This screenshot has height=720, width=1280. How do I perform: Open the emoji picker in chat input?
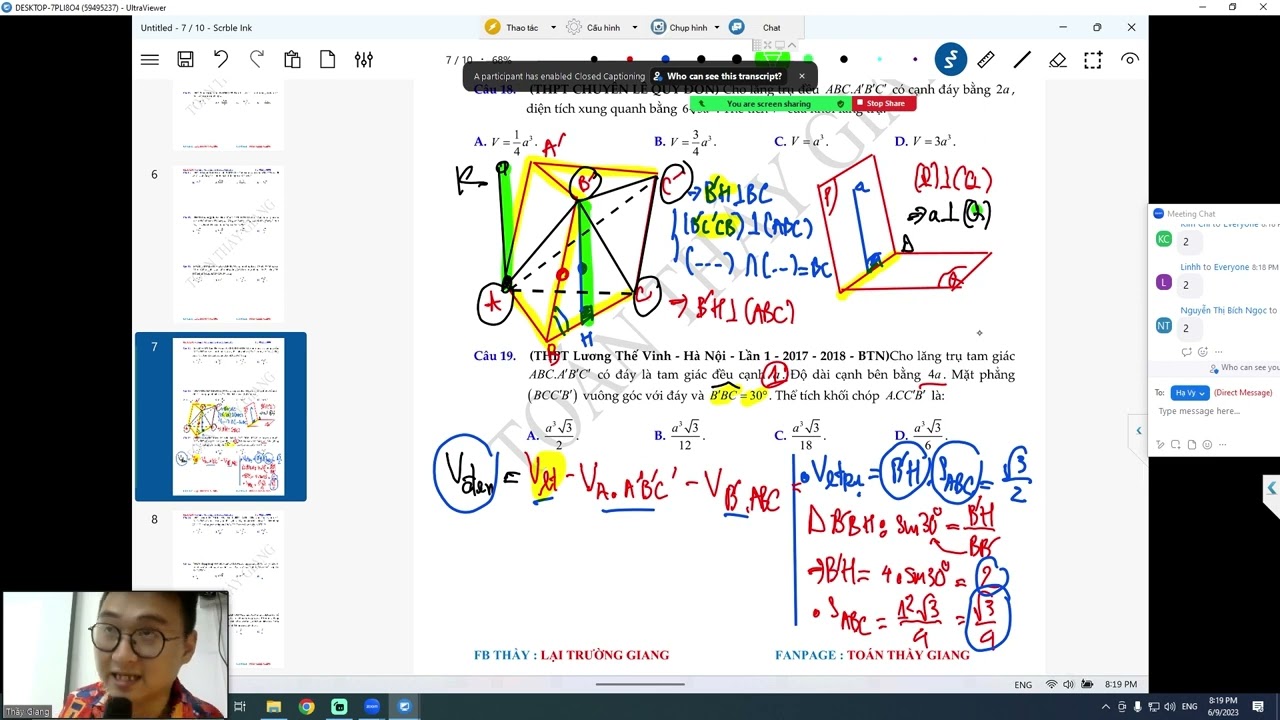tap(1207, 444)
